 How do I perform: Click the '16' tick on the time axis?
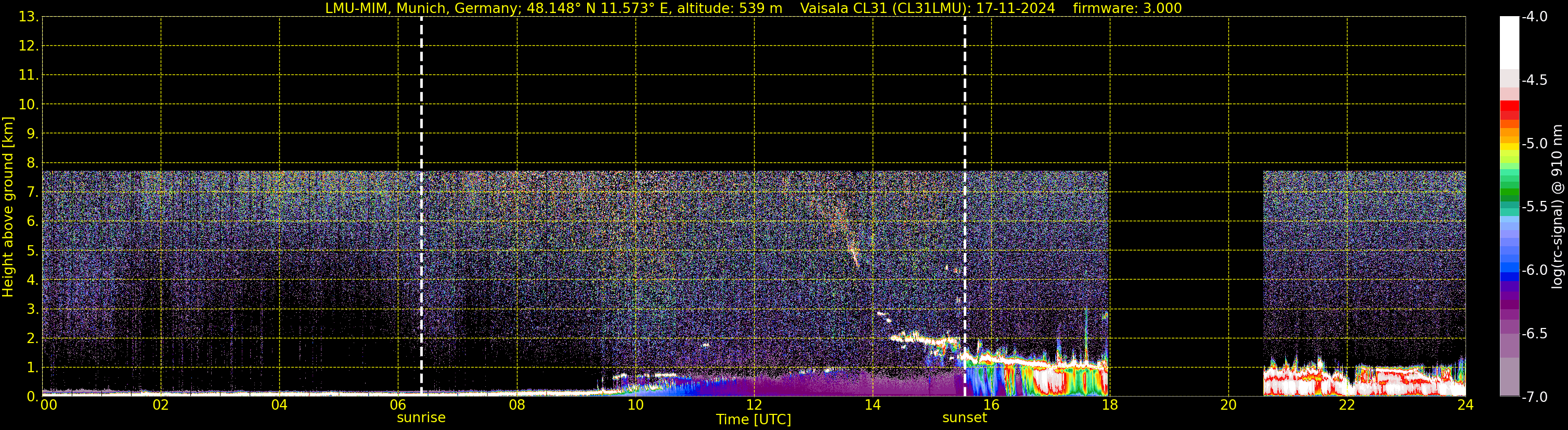point(992,405)
